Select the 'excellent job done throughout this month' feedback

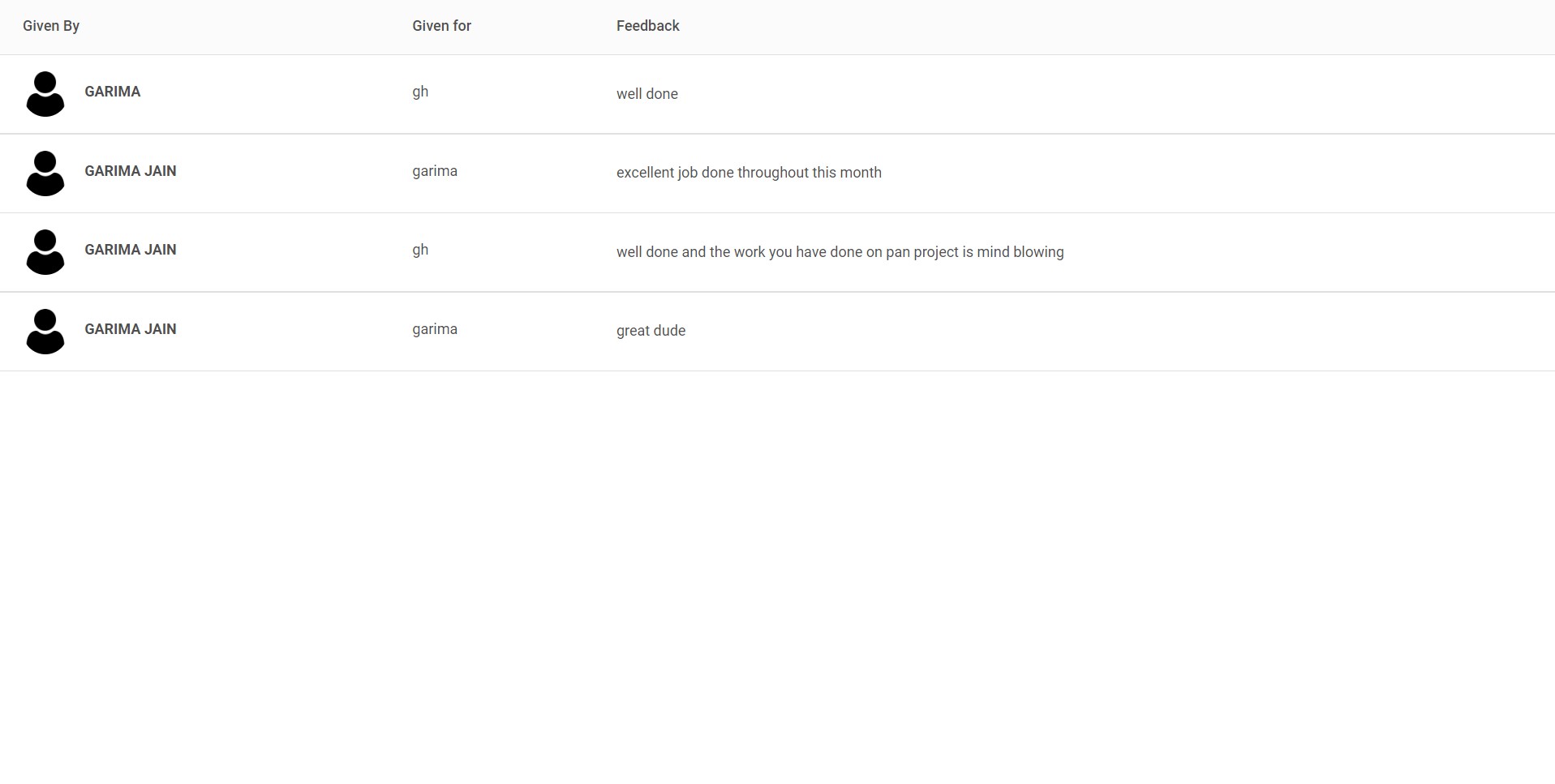pyautogui.click(x=749, y=172)
